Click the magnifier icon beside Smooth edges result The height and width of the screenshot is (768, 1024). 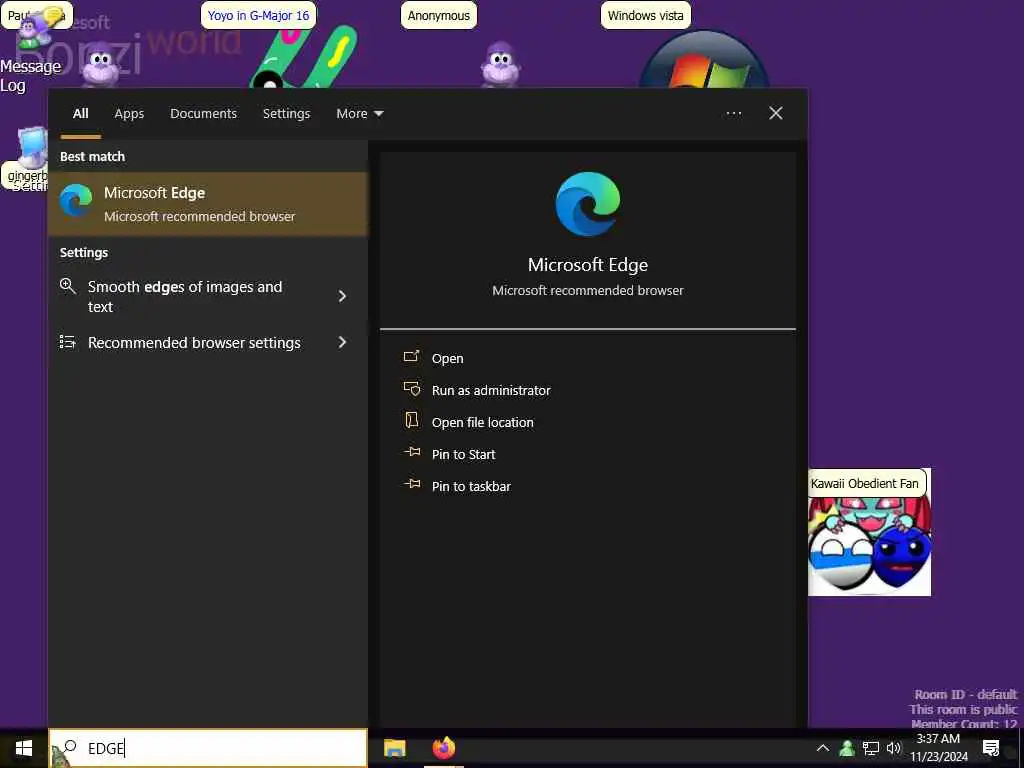tap(68, 286)
